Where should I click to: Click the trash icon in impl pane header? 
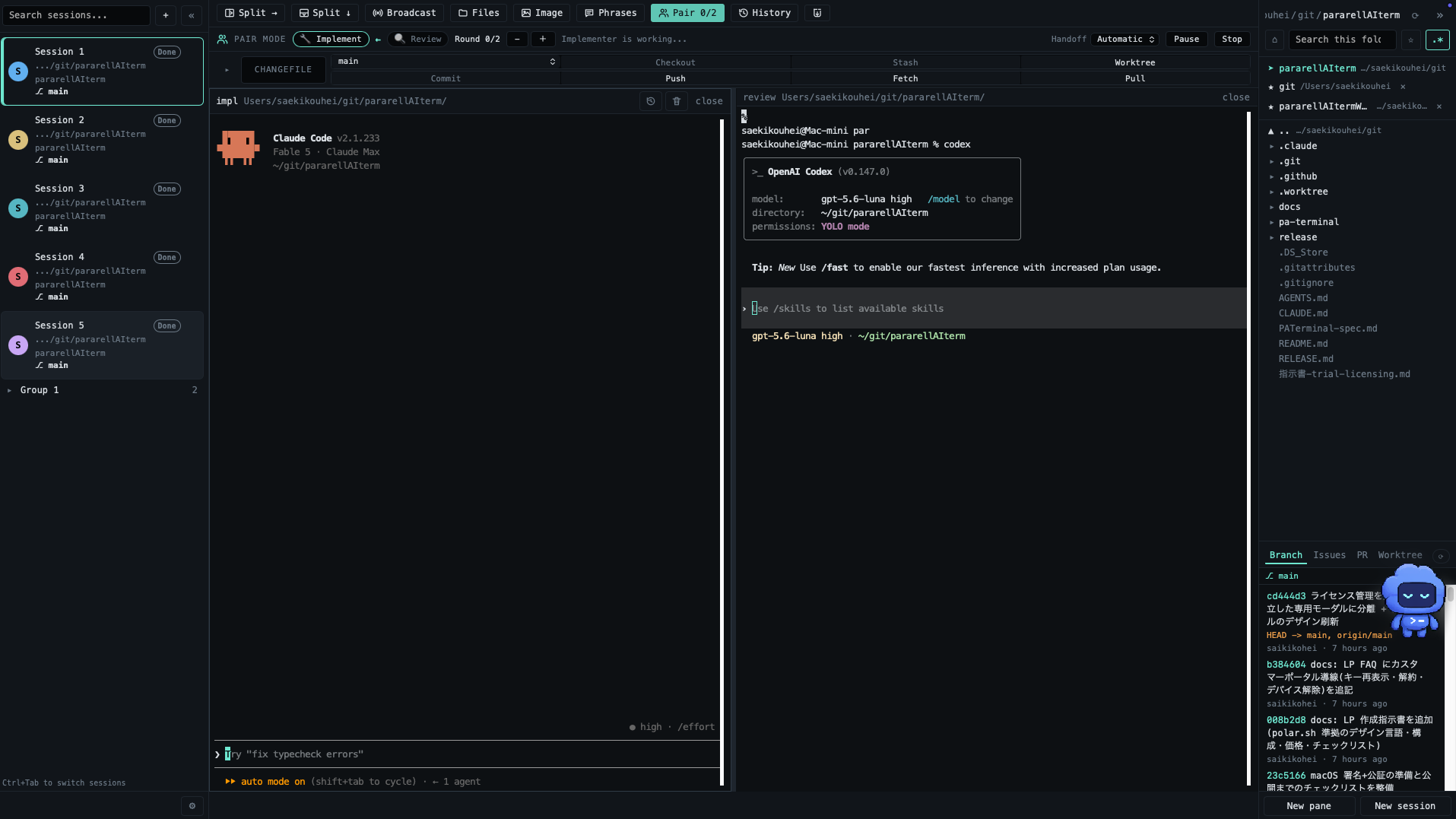point(677,101)
